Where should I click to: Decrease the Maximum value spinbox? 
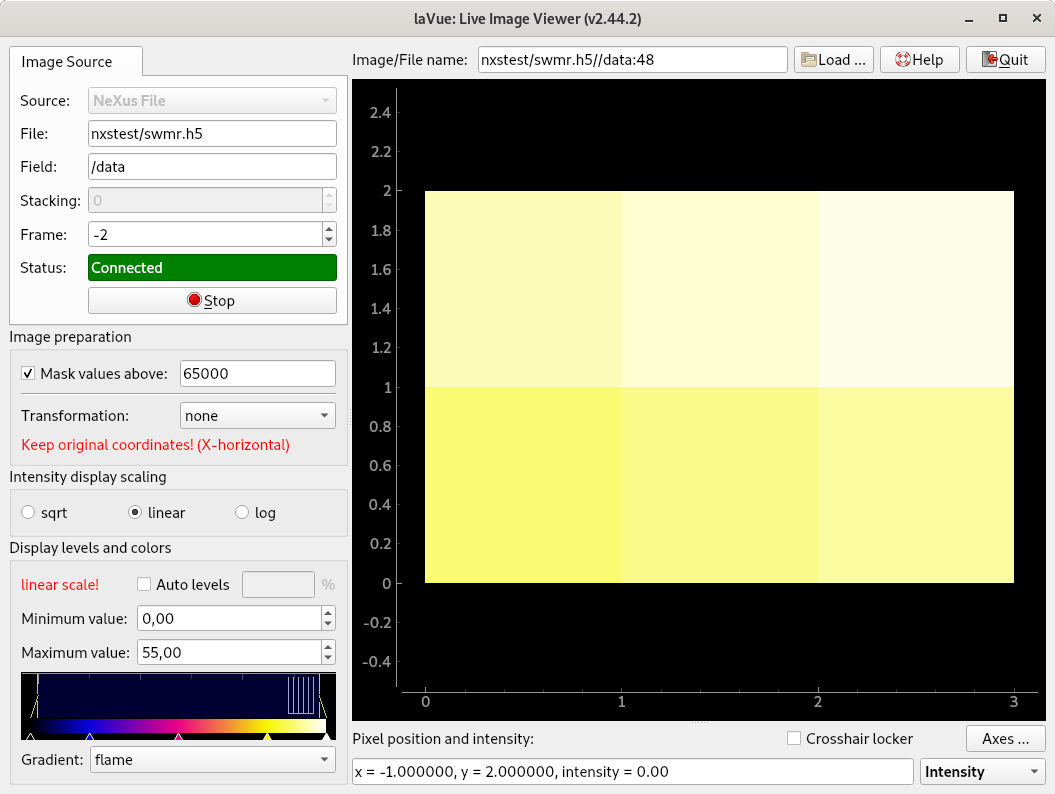pos(329,658)
